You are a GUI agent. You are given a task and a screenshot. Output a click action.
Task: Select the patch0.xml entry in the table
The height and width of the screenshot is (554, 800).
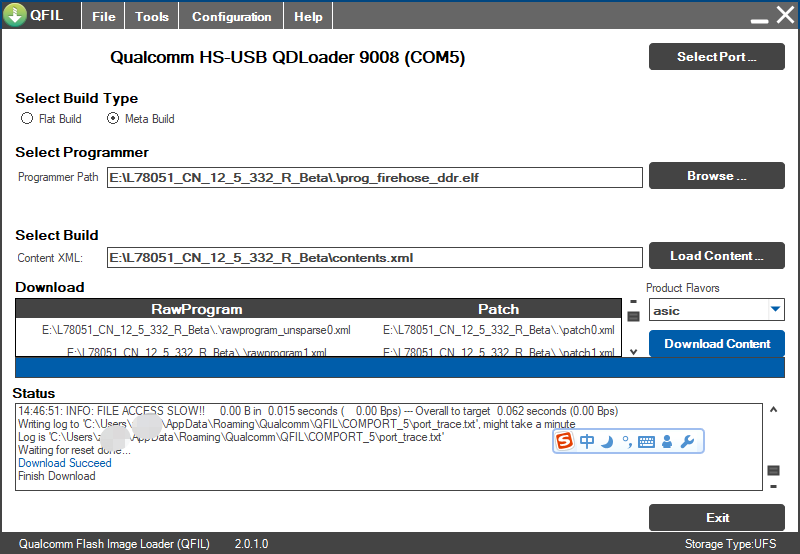click(x=498, y=330)
